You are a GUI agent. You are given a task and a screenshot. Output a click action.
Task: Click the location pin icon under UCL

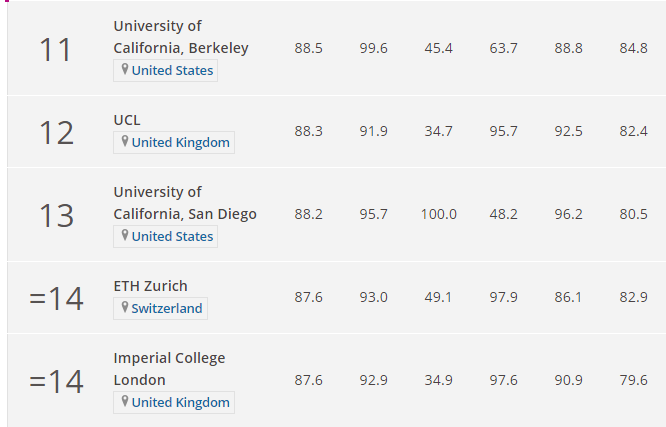click(125, 142)
